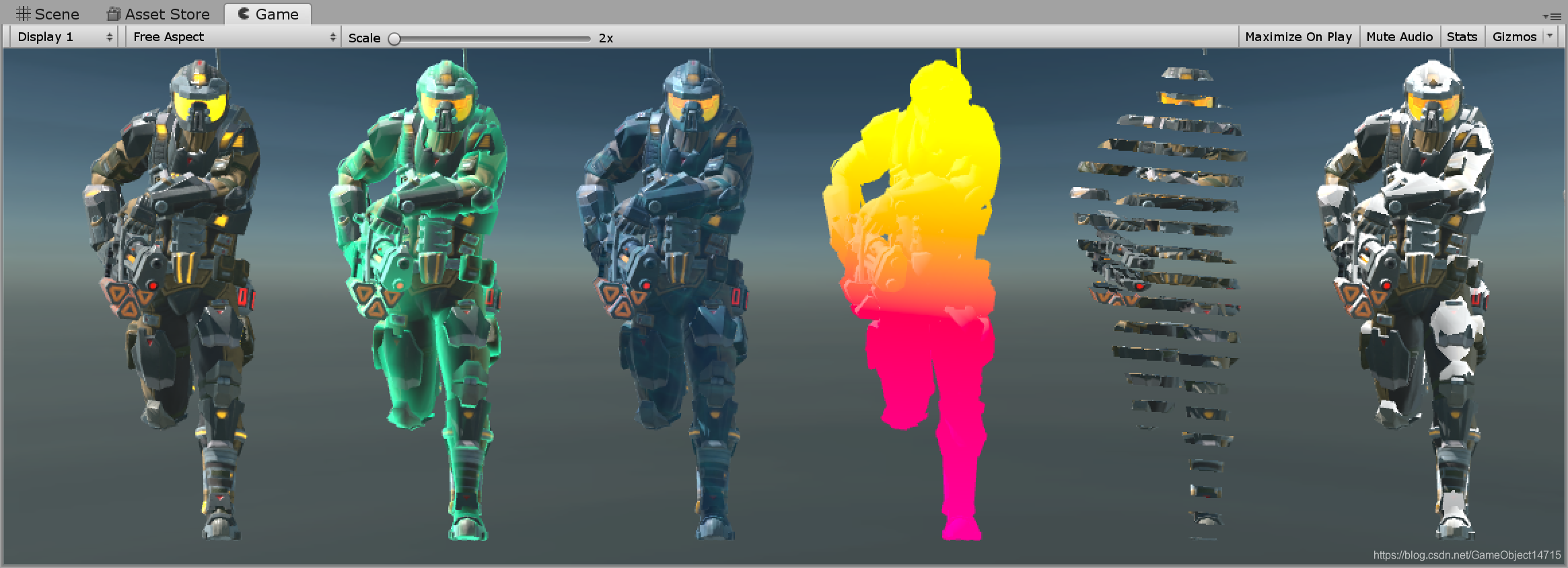Expand the Gizmos dropdown arrow
This screenshot has width=1568, height=568.
1549,36
